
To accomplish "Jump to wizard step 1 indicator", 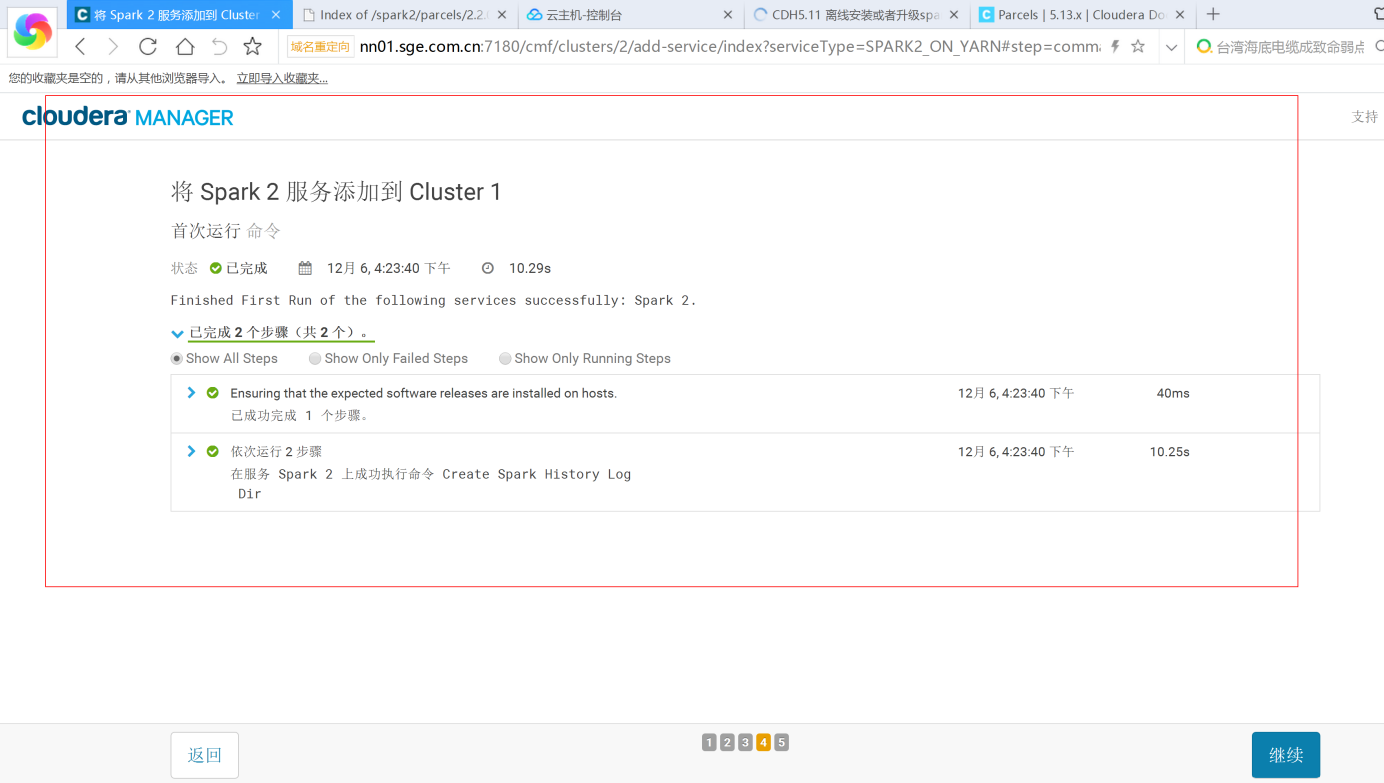I will (709, 742).
